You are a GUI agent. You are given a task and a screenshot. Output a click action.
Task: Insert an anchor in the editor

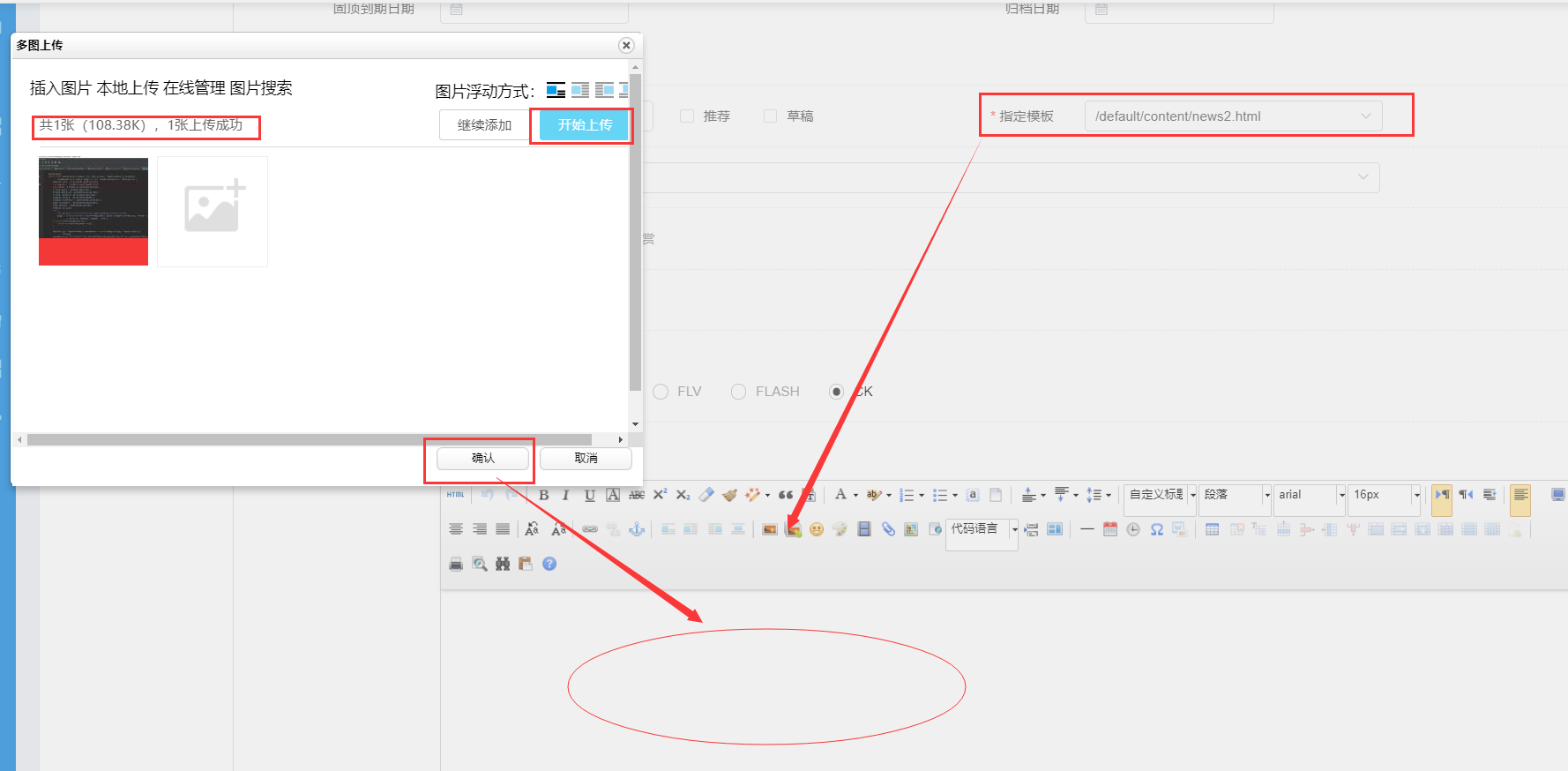point(637,529)
